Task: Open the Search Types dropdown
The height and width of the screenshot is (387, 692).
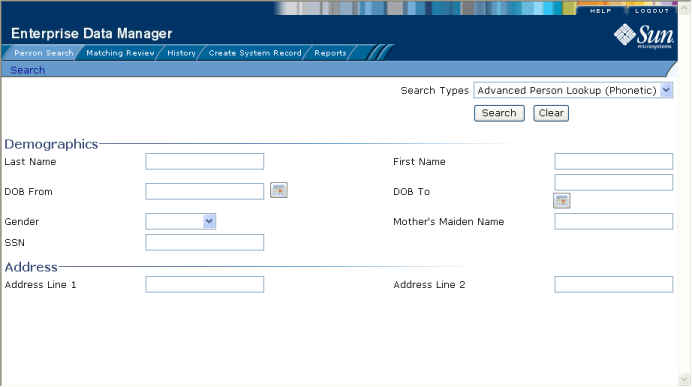Action: pyautogui.click(x=573, y=90)
